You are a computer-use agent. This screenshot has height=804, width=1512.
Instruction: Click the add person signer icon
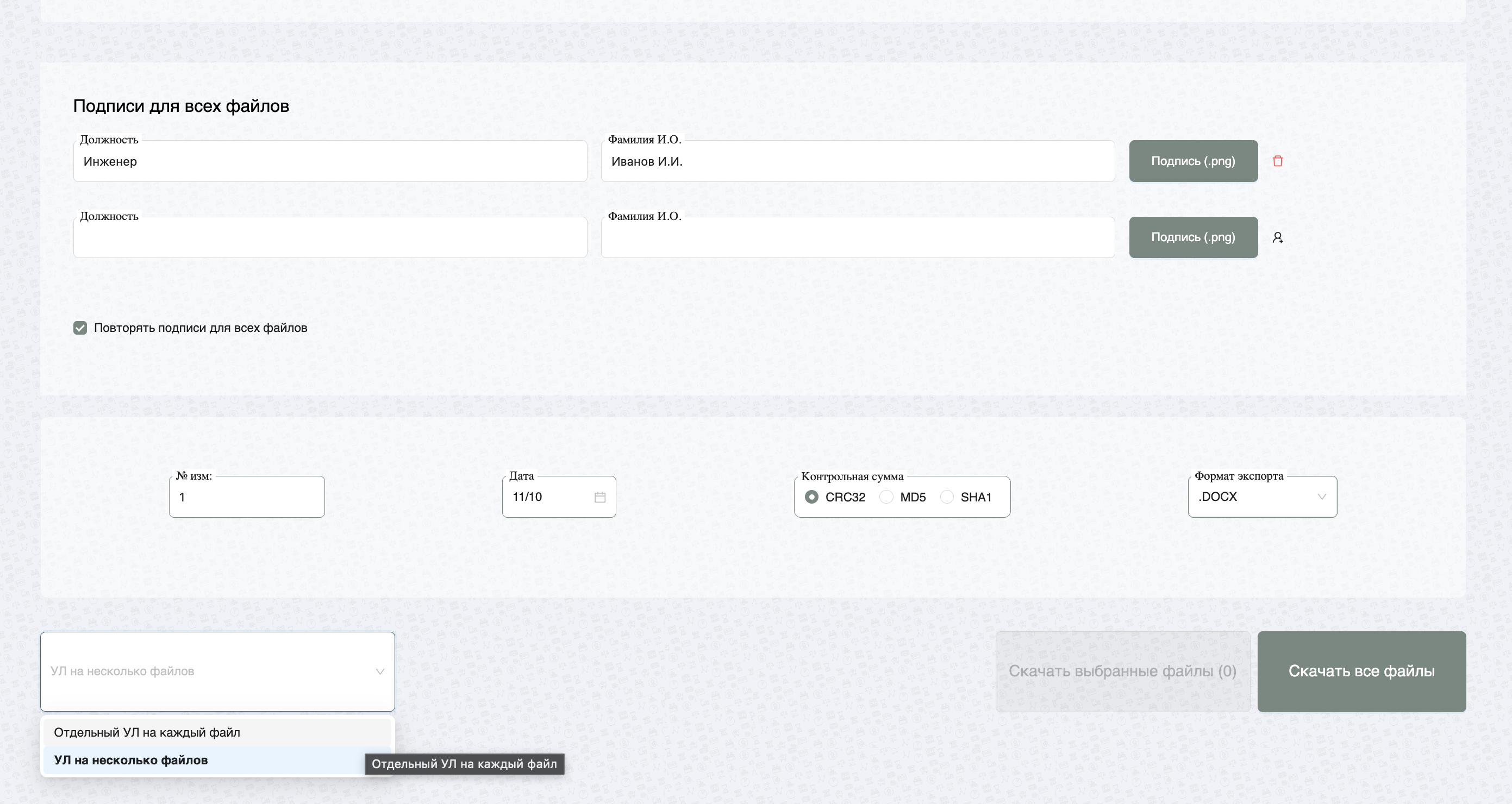click(x=1277, y=238)
